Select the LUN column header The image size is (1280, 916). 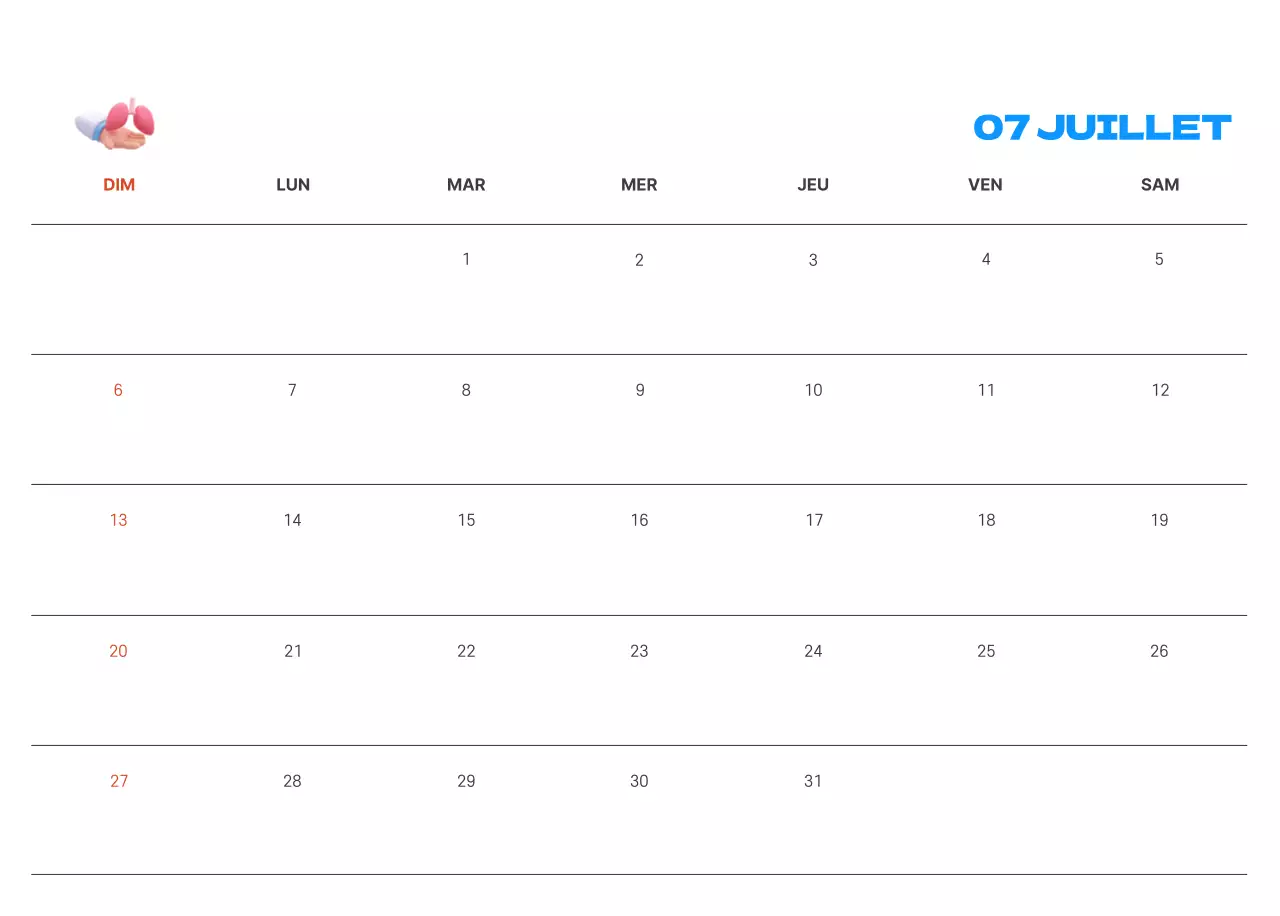(293, 185)
